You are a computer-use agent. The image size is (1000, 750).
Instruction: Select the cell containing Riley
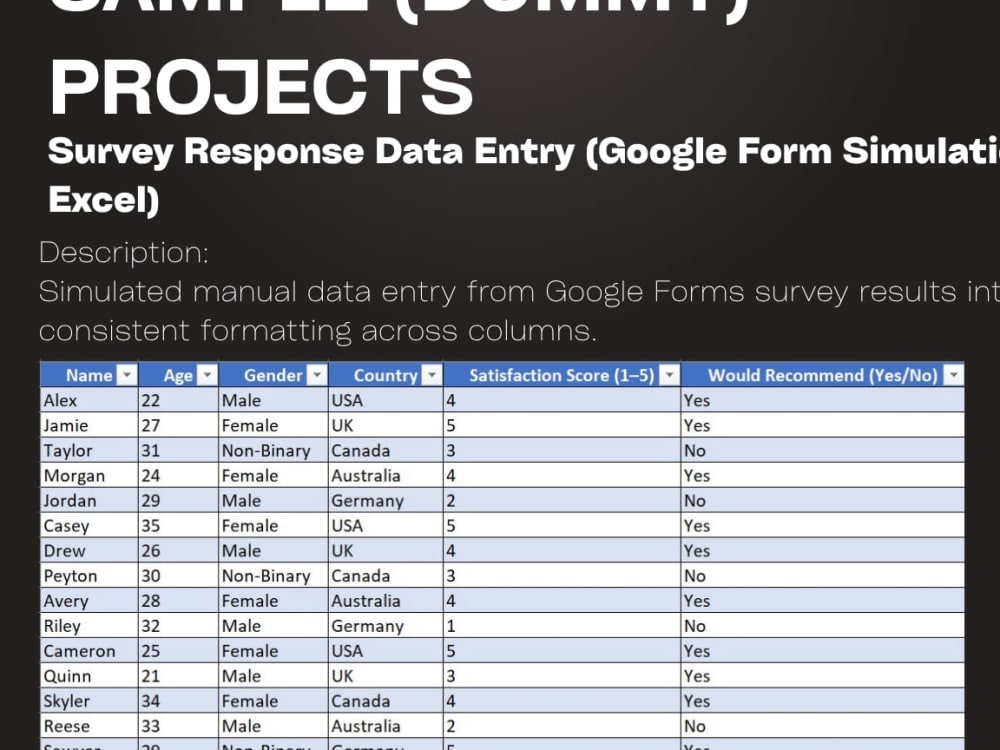tap(89, 626)
